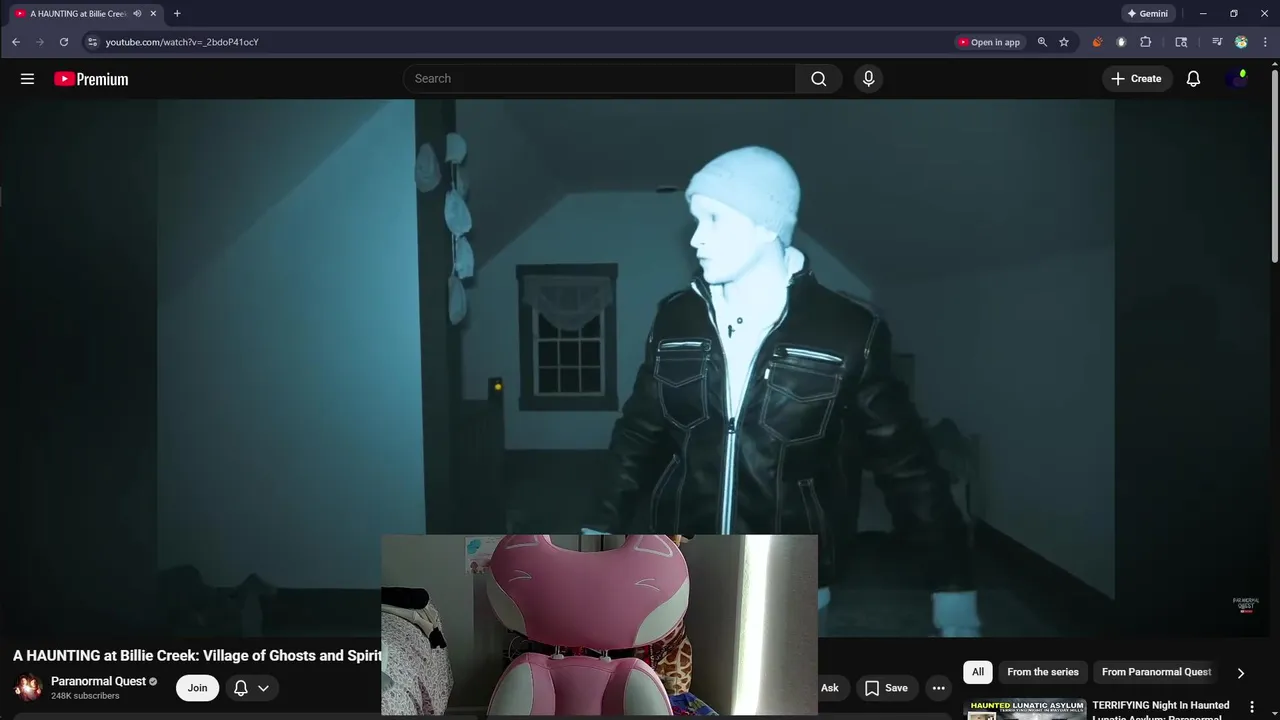Open the Paranormal Quest channel avatar

point(28,687)
